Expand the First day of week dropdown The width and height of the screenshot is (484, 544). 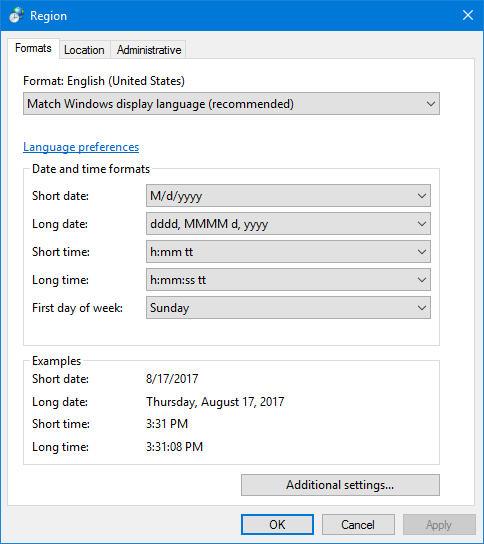(x=288, y=308)
